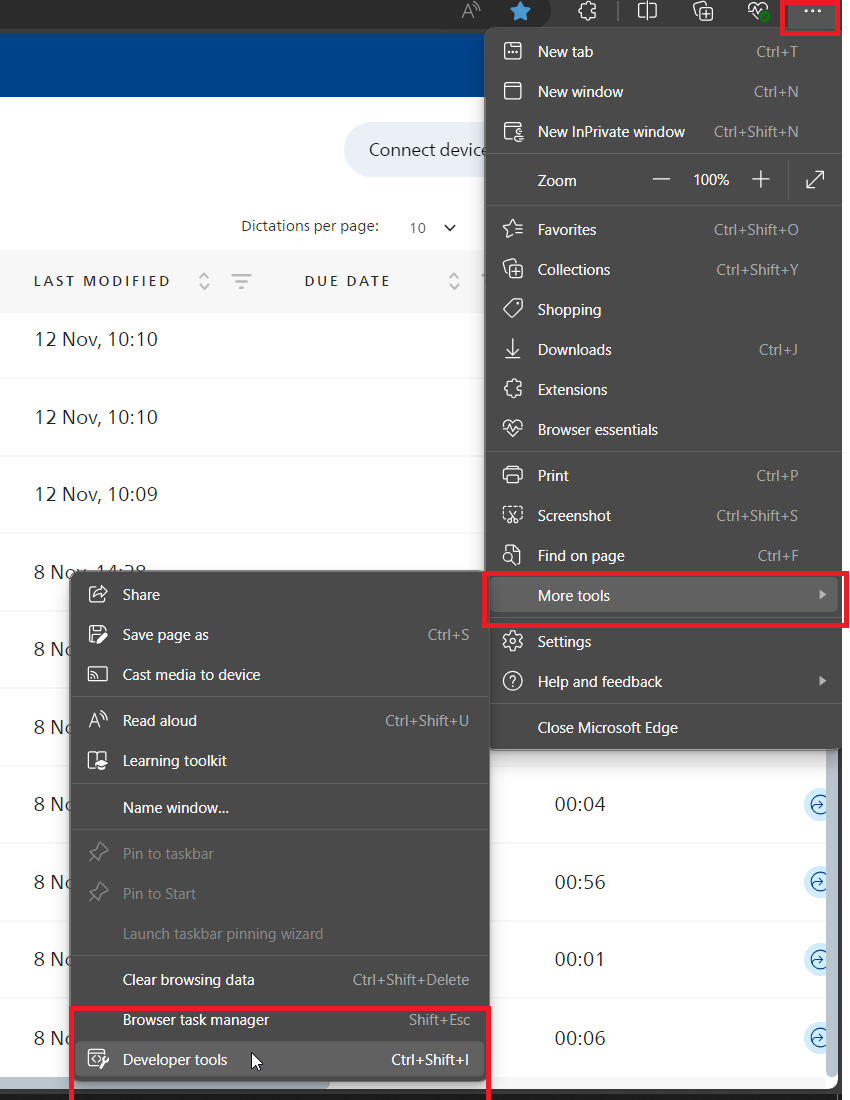The height and width of the screenshot is (1100, 850).
Task: Click the Read aloud icon in the toolbar
Action: click(x=471, y=11)
